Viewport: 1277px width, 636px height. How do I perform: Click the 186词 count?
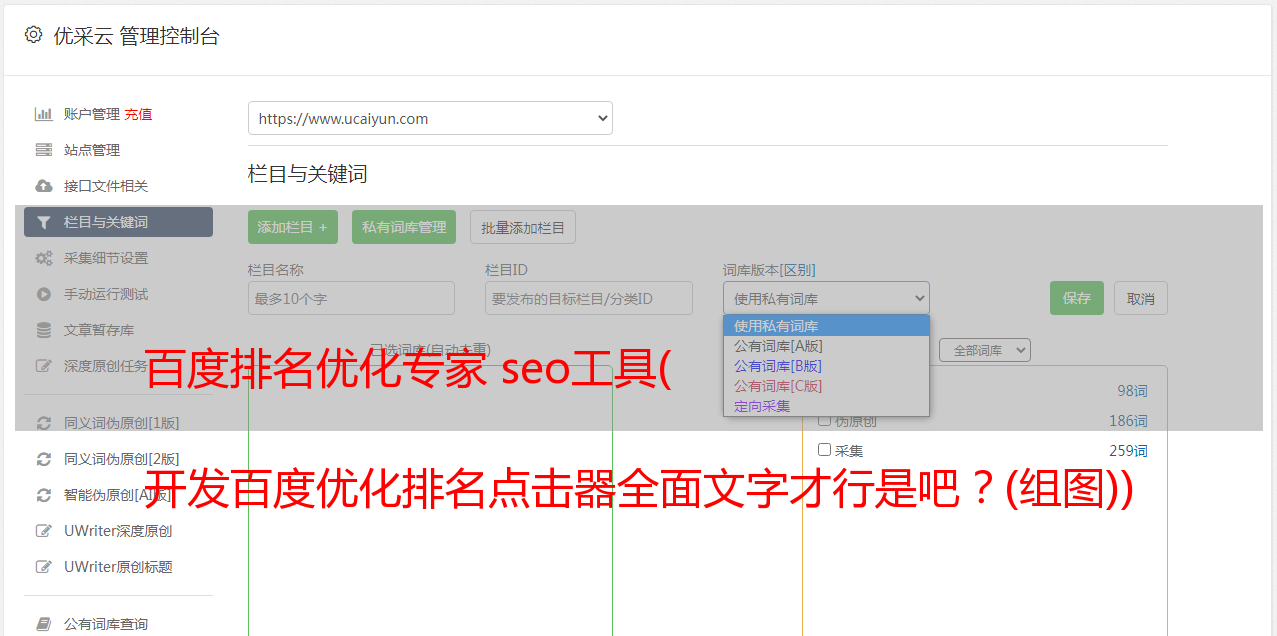(x=1128, y=421)
